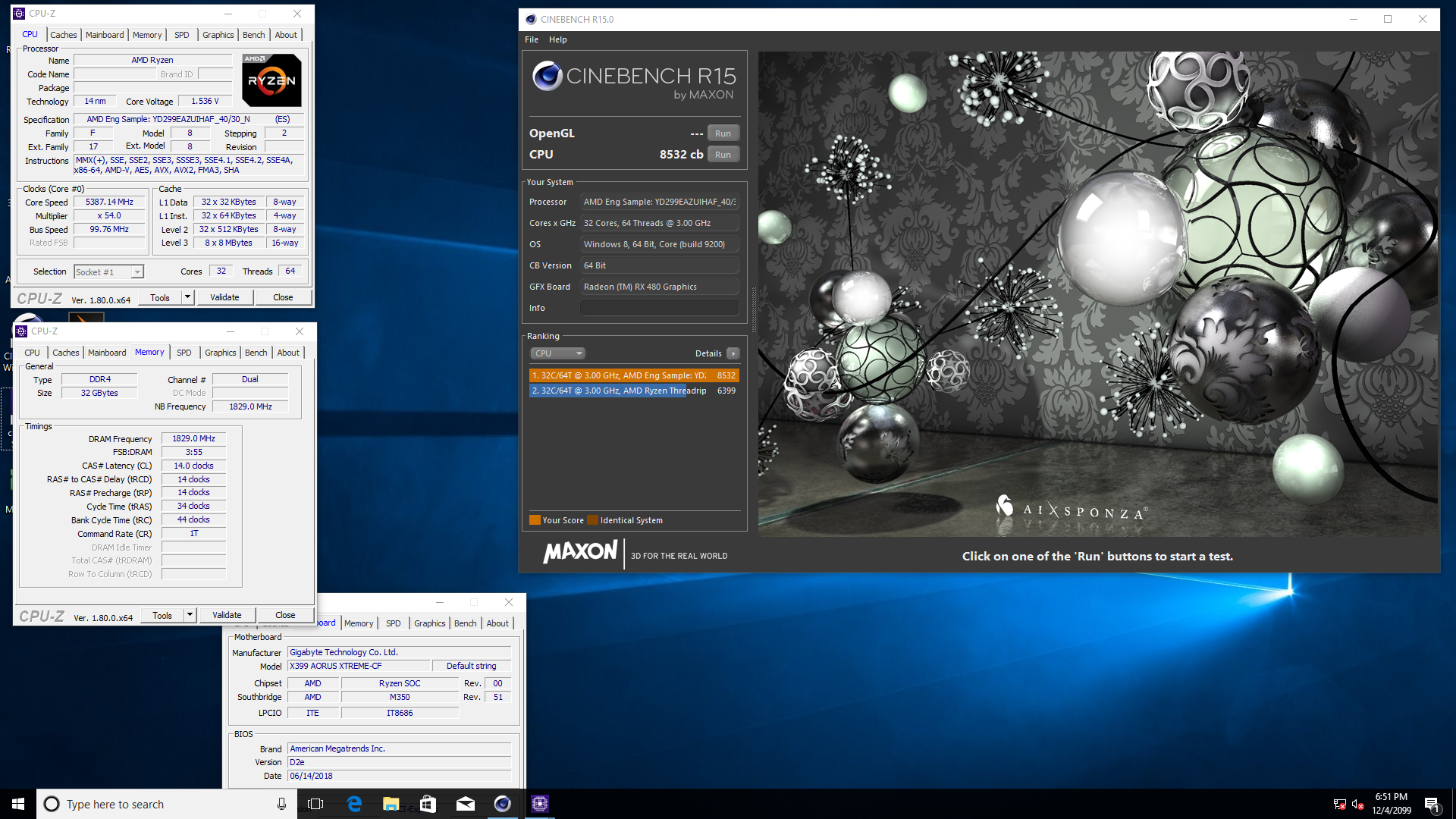
Task: Open the File menu in Cinebench
Action: 532,39
